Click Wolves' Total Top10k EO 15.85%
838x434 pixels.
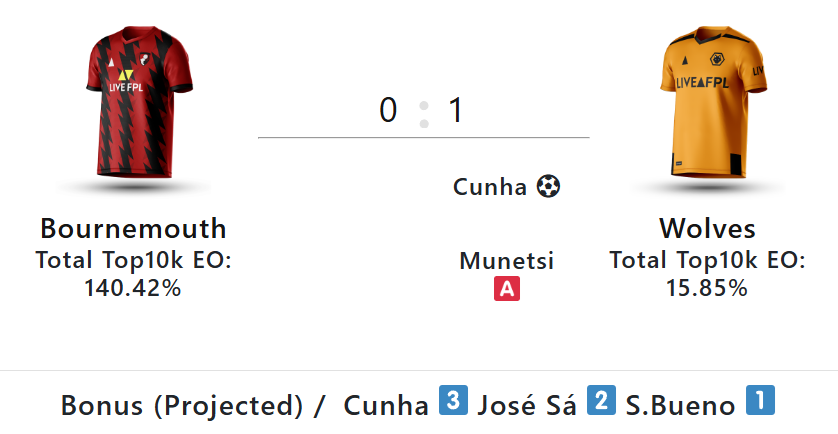click(x=707, y=288)
